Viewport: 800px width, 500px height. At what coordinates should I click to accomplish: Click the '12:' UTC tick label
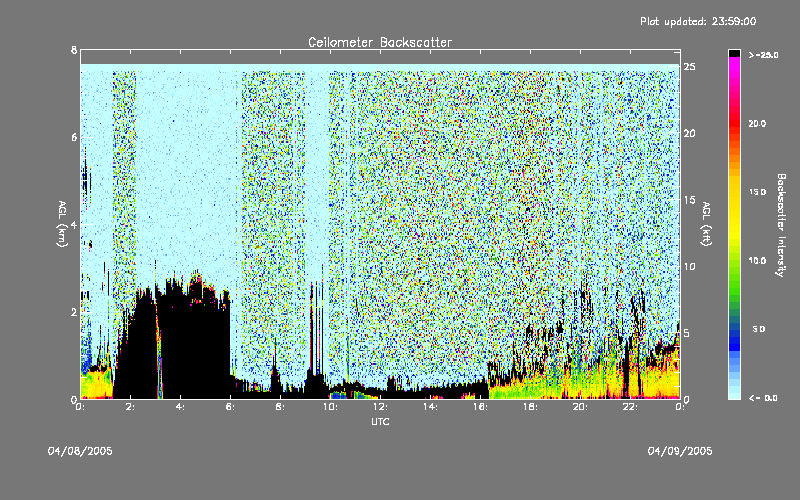coord(380,407)
